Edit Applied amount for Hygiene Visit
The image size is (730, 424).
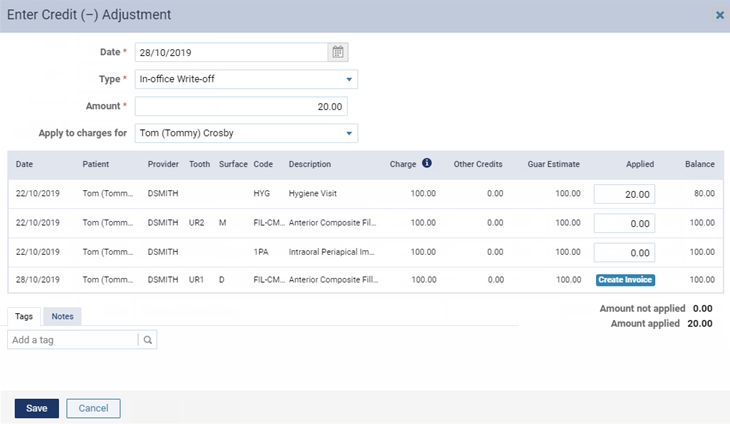(624, 194)
